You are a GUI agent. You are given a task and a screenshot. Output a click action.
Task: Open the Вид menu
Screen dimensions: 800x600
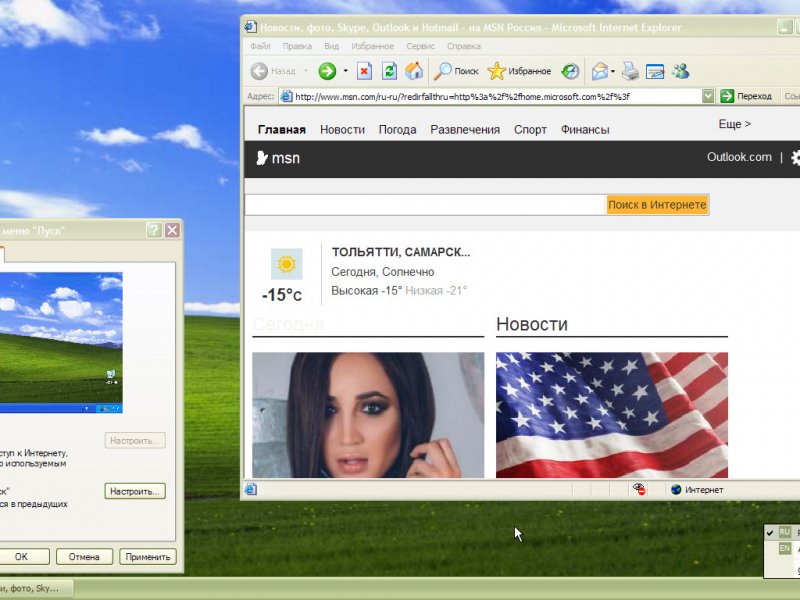point(332,46)
